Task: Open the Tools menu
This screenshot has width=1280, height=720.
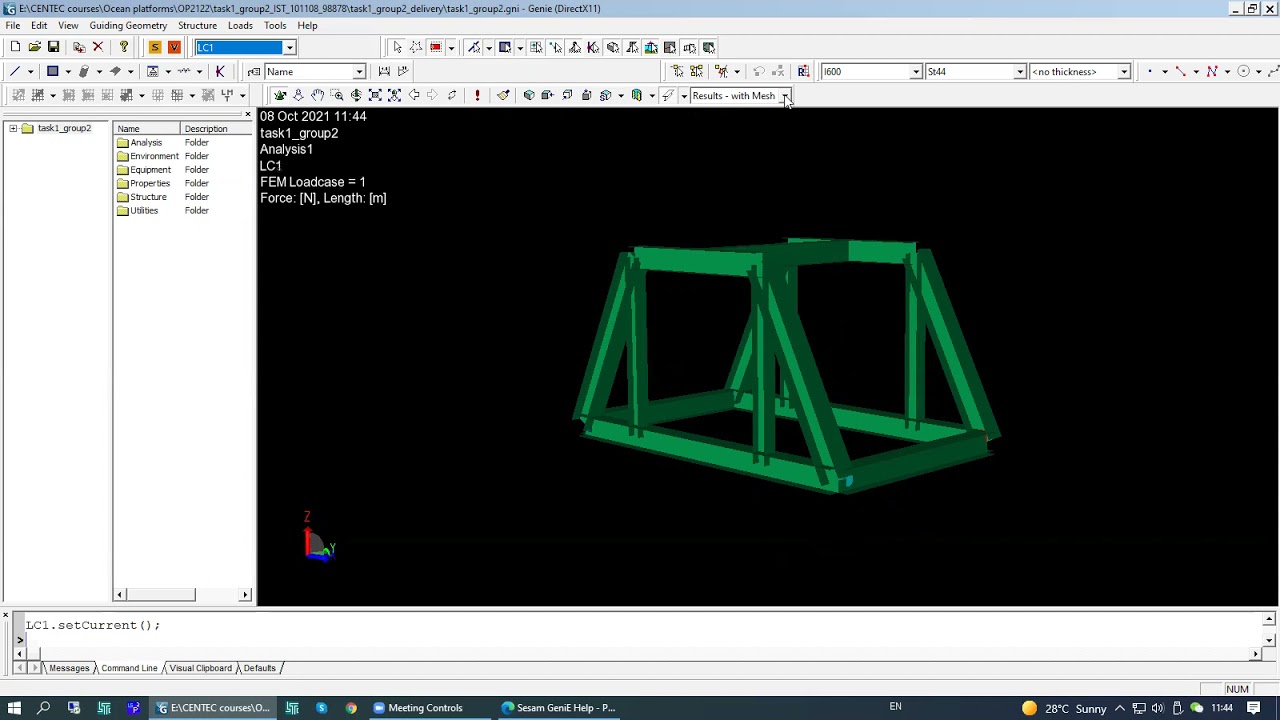Action: pyautogui.click(x=275, y=25)
